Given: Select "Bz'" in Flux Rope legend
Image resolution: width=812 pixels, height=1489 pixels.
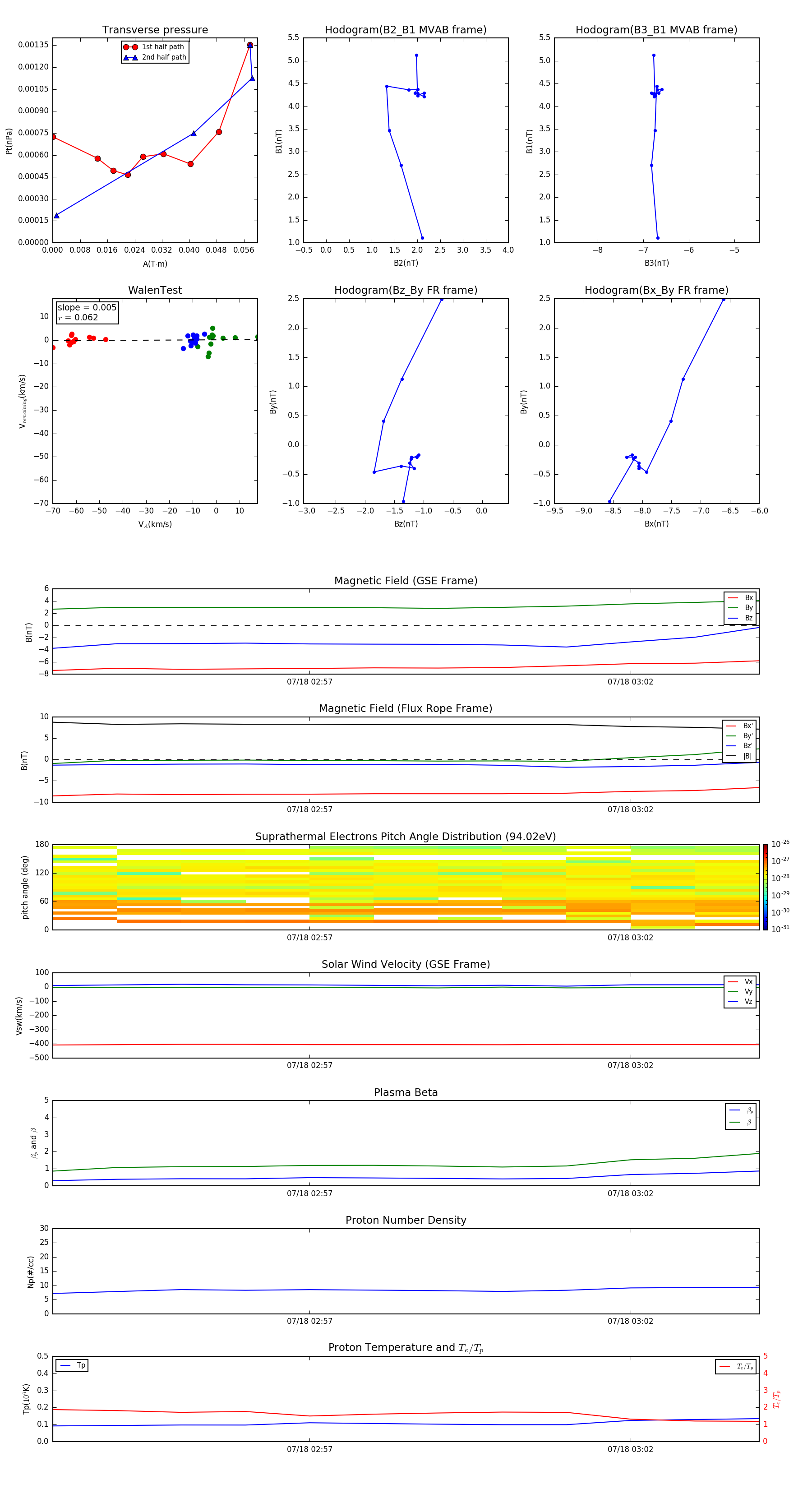Looking at the screenshot, I should [740, 746].
